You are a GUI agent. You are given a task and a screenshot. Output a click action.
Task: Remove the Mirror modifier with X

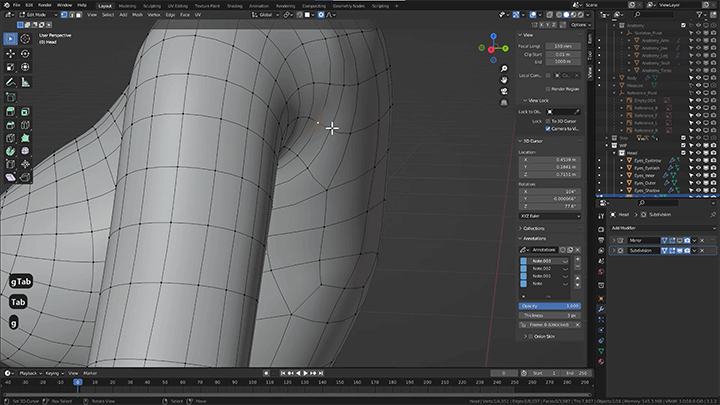coord(702,240)
